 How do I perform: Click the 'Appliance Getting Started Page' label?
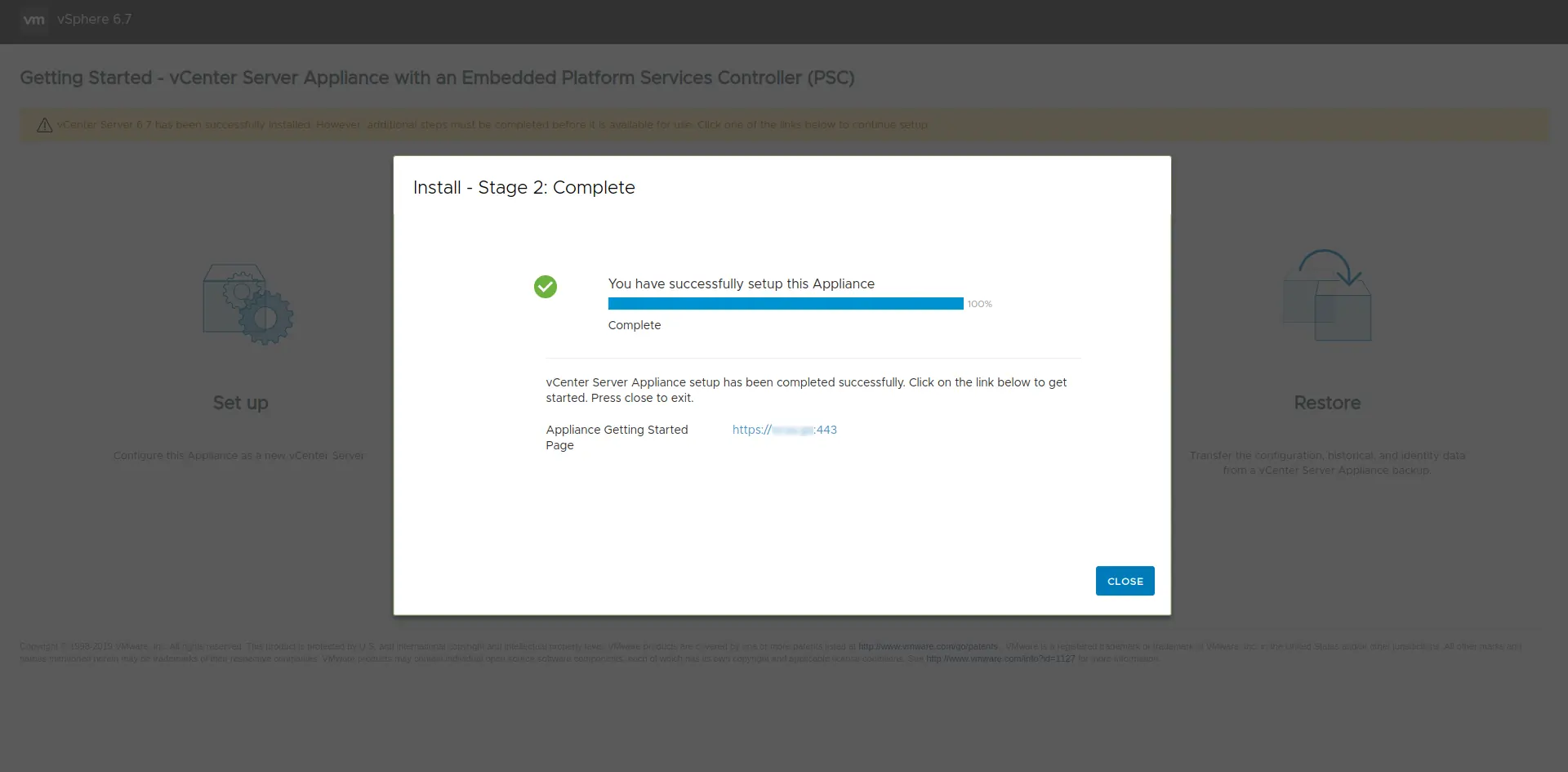pyautogui.click(x=617, y=437)
